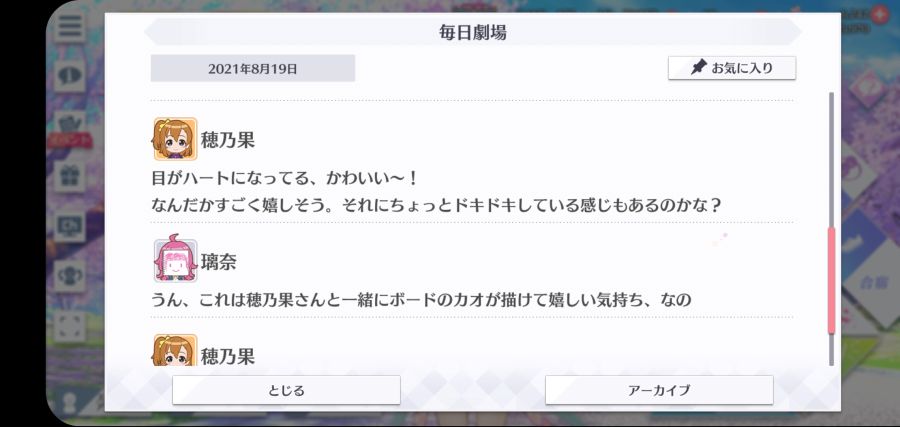Tap the fullscreen corners icon

point(71,325)
